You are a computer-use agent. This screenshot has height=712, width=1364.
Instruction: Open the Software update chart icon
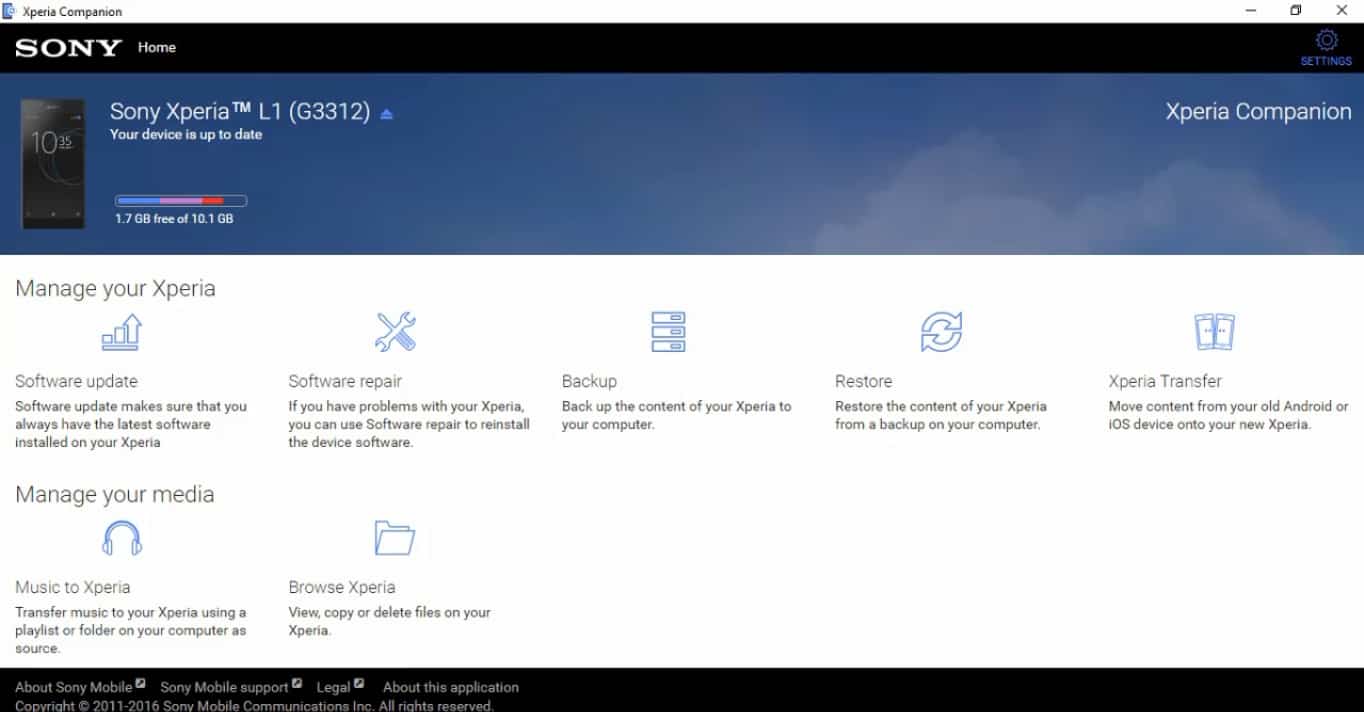122,332
